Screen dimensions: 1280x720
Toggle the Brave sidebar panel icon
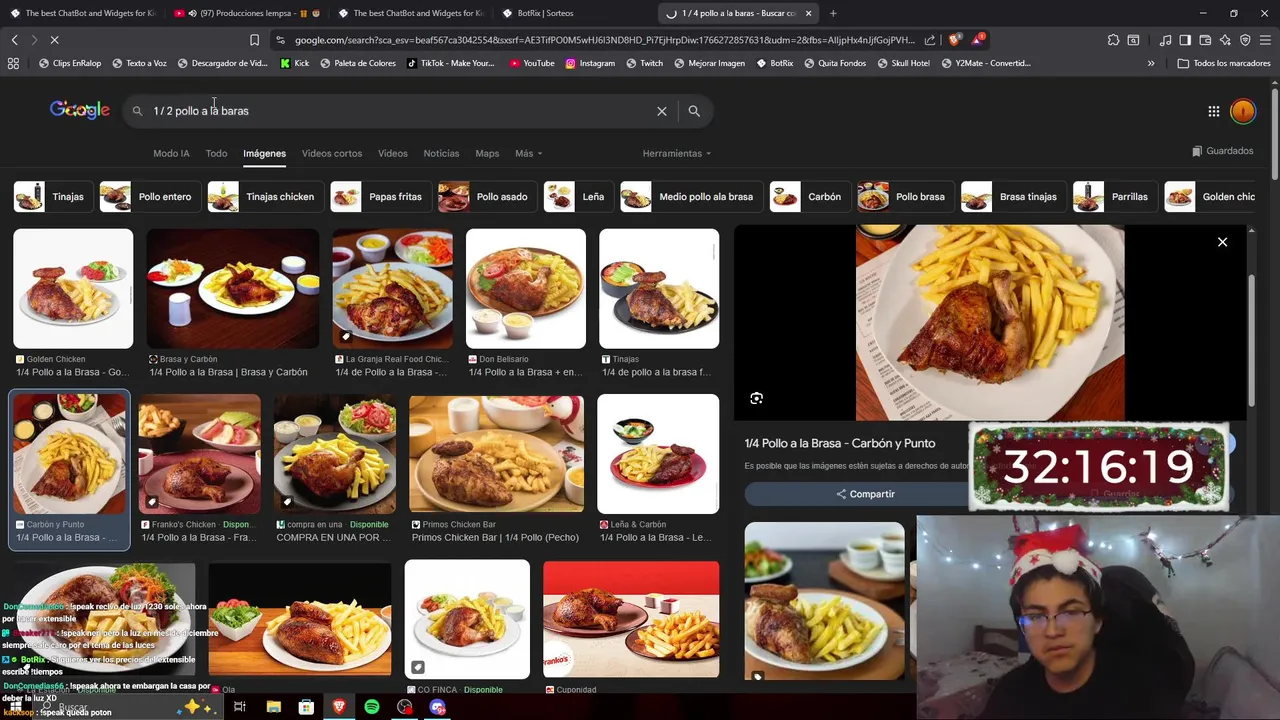coord(1185,40)
